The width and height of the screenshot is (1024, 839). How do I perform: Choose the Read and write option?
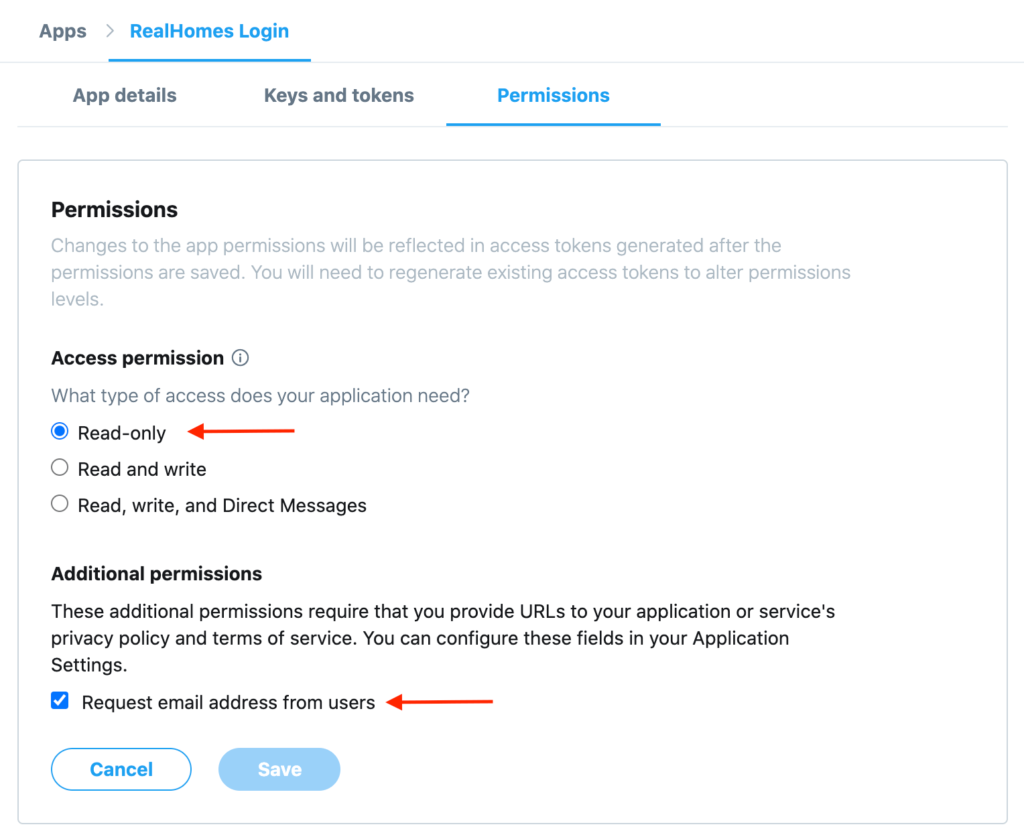[x=60, y=468]
